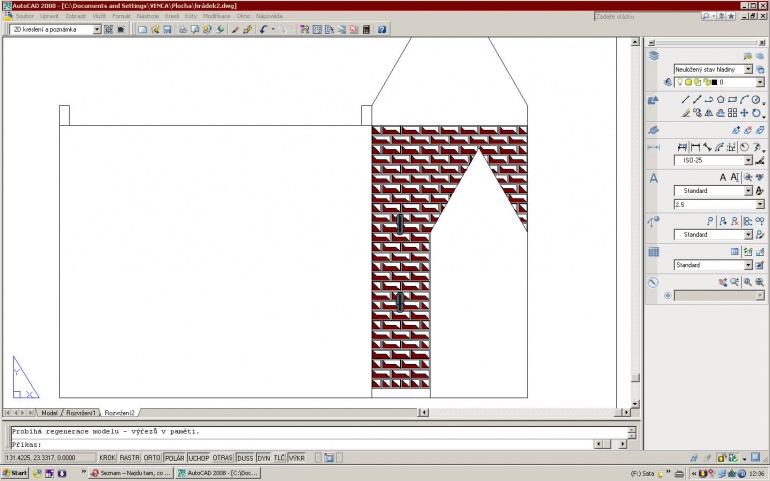Open the Soubor menu

25,16
